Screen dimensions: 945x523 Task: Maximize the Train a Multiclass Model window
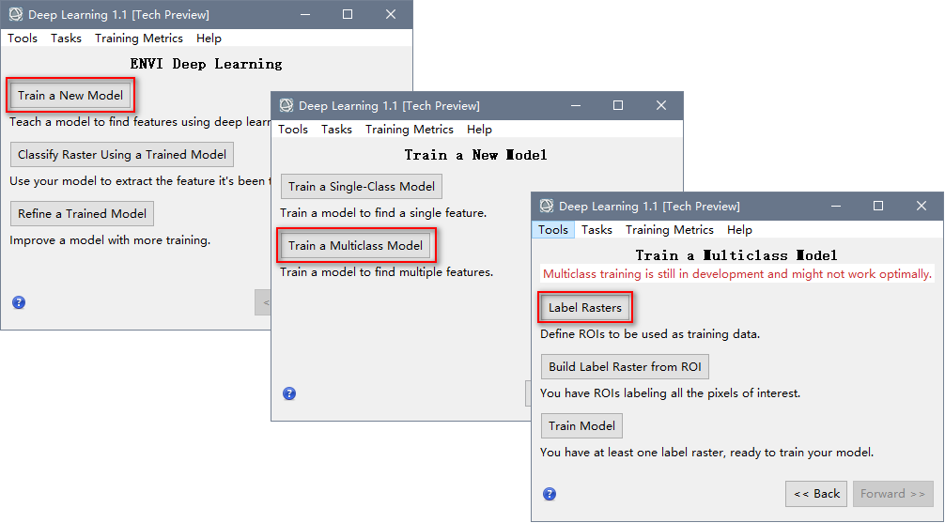click(x=878, y=206)
